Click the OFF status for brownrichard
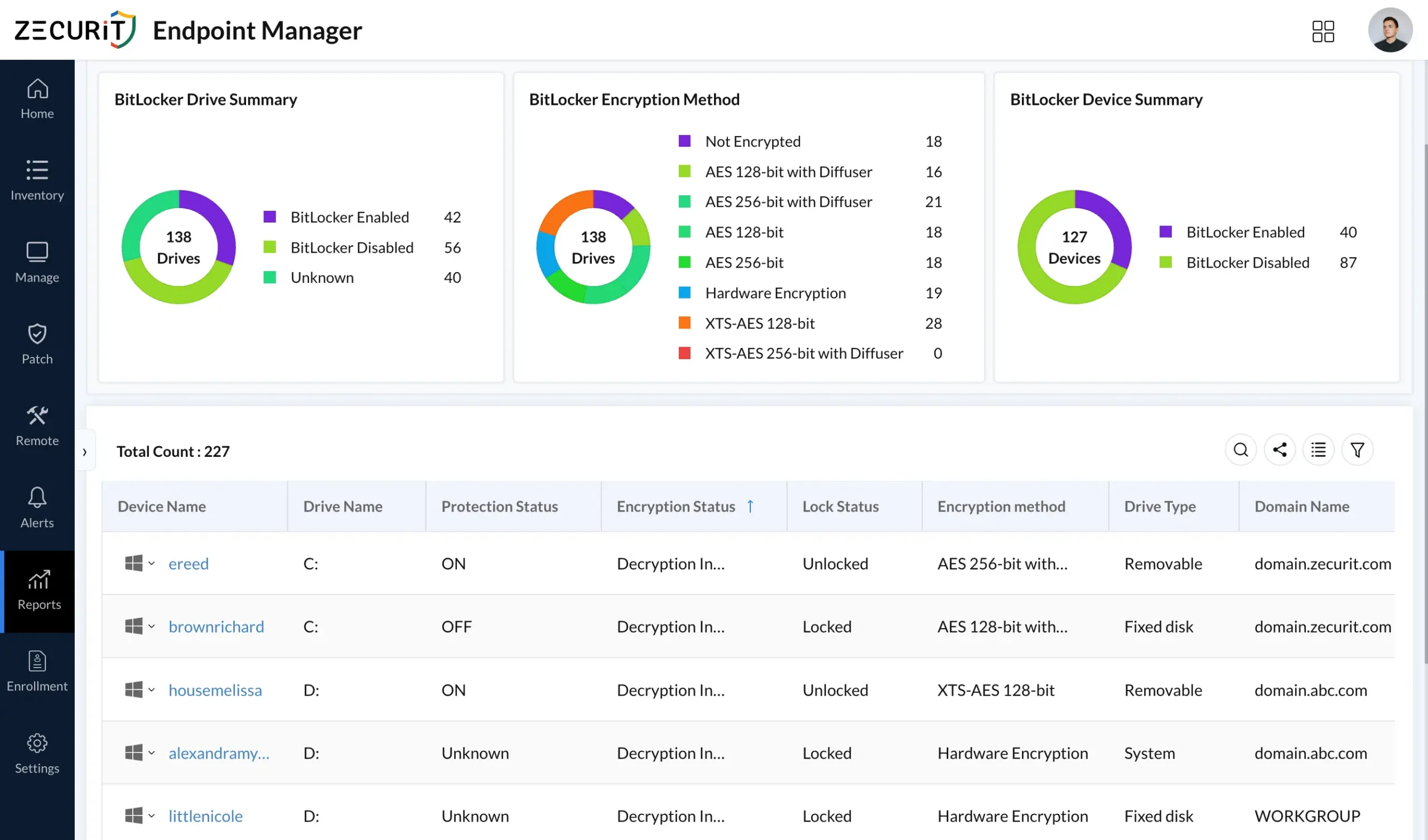Image resolution: width=1428 pixels, height=840 pixels. 456,626
